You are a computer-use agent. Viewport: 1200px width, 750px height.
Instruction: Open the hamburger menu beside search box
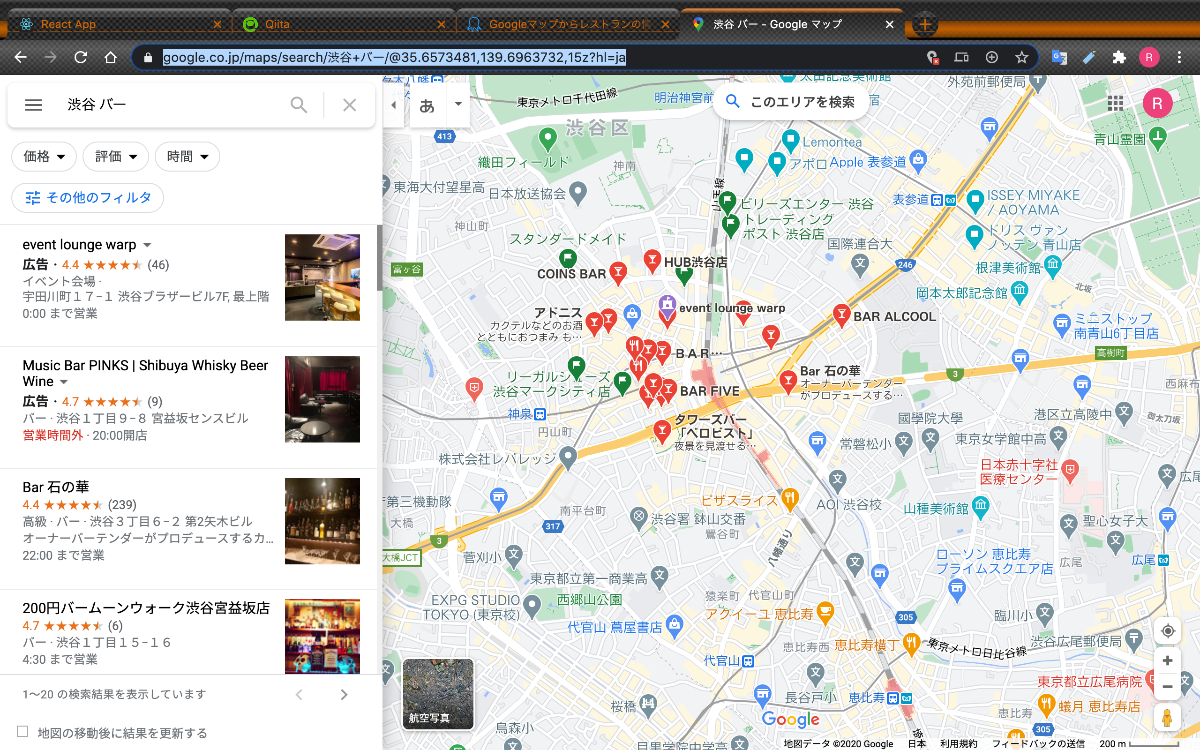33,105
